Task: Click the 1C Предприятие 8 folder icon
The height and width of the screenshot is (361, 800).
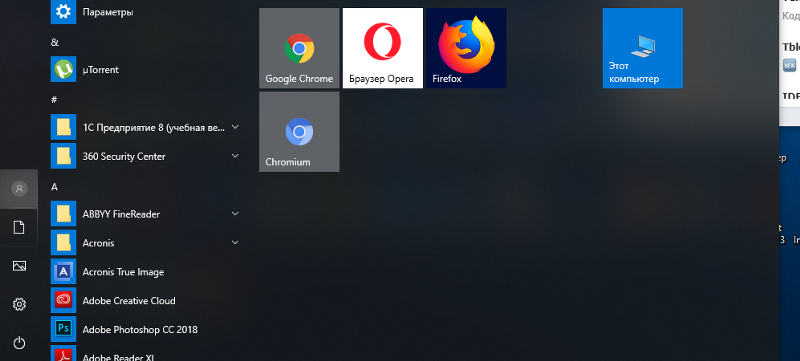Action: (x=63, y=127)
